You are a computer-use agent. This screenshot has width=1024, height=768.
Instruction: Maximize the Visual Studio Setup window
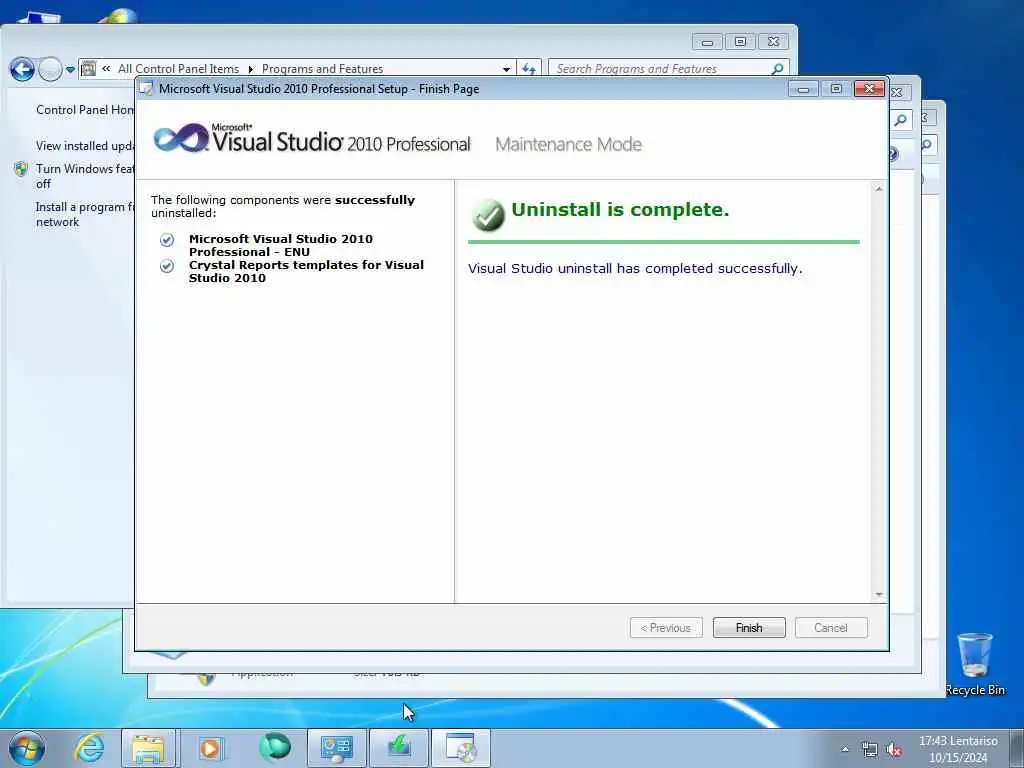[x=836, y=89]
